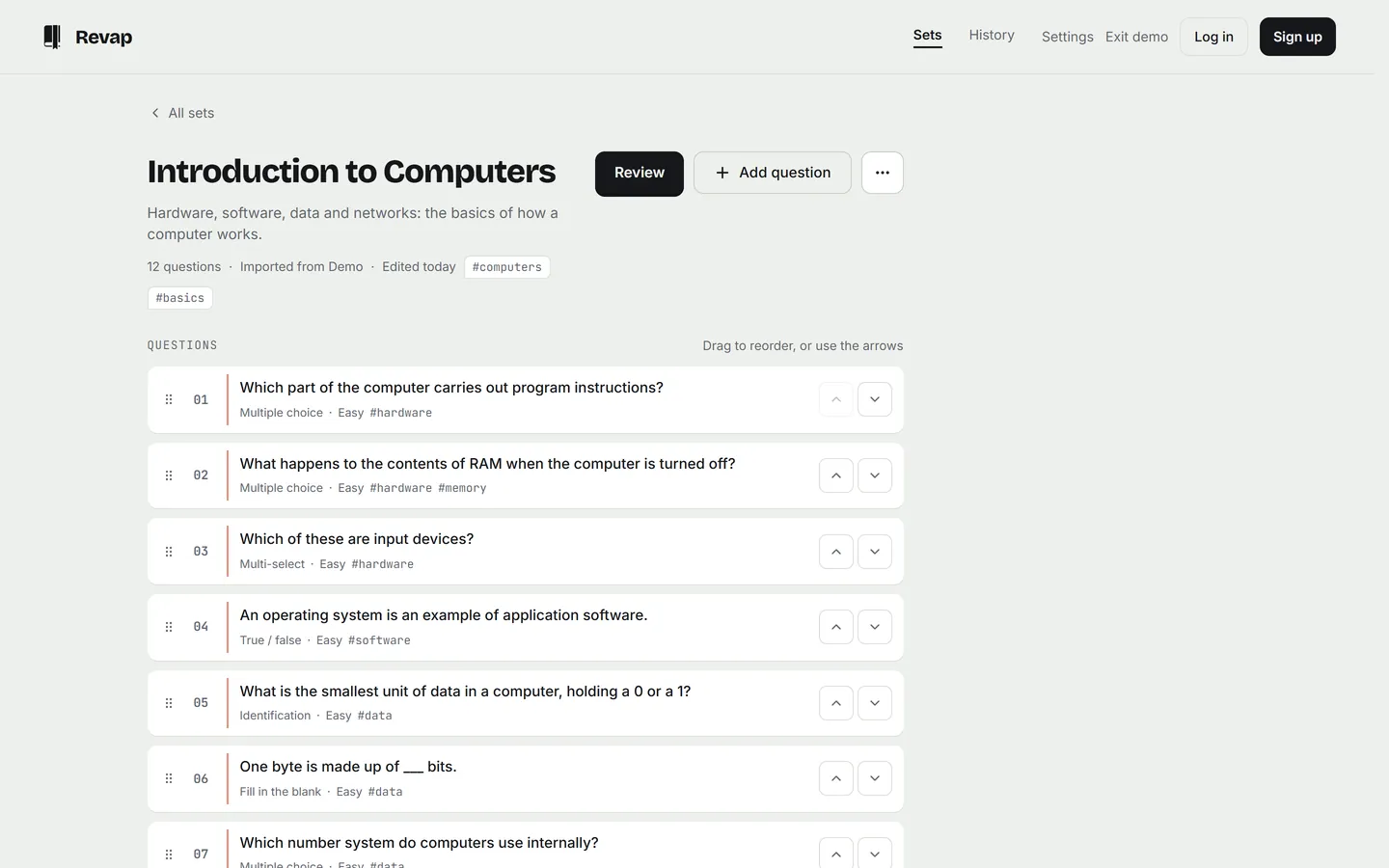Start the Review session

click(640, 174)
